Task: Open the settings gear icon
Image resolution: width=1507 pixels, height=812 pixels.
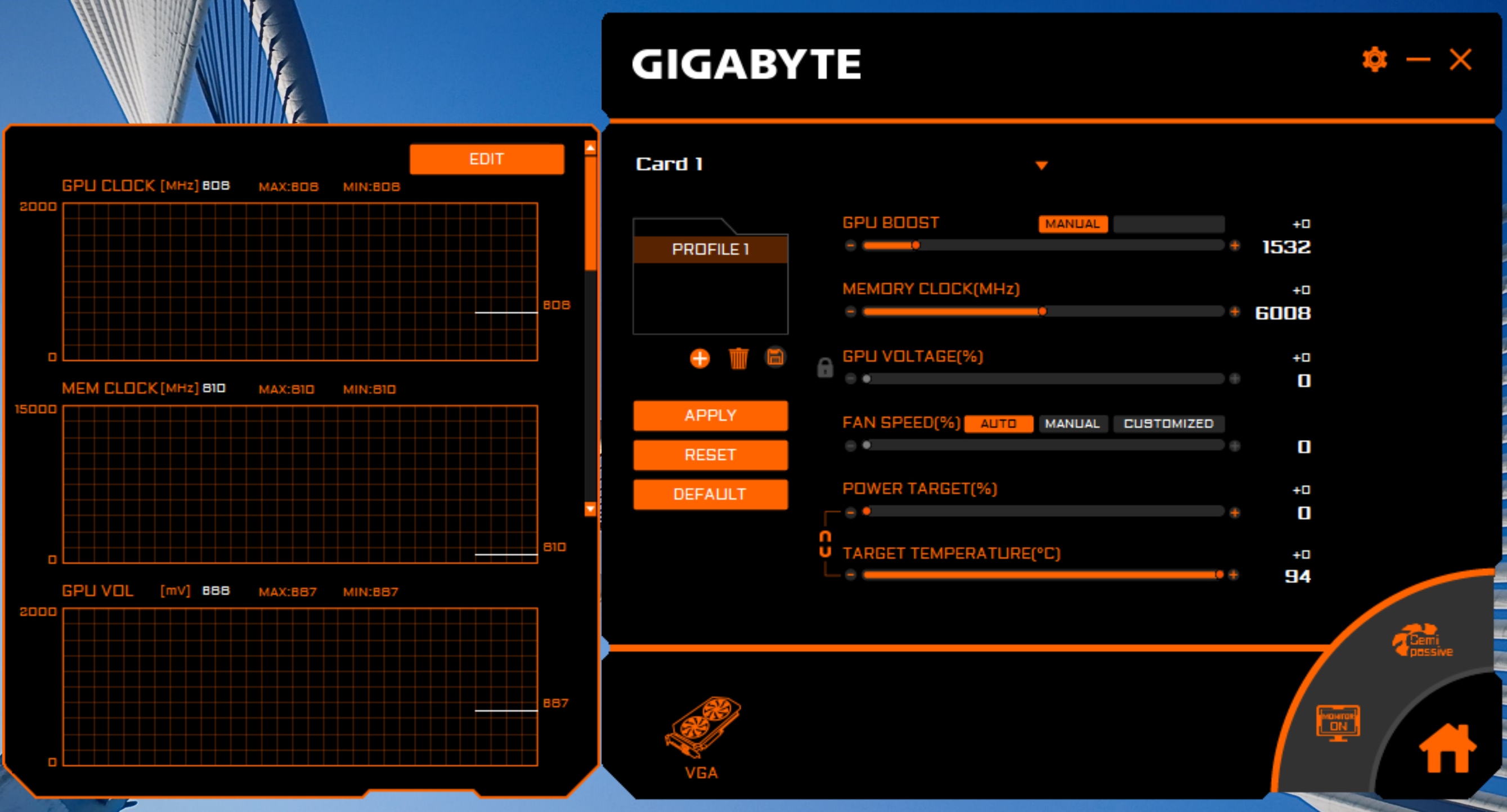Action: 1374,59
